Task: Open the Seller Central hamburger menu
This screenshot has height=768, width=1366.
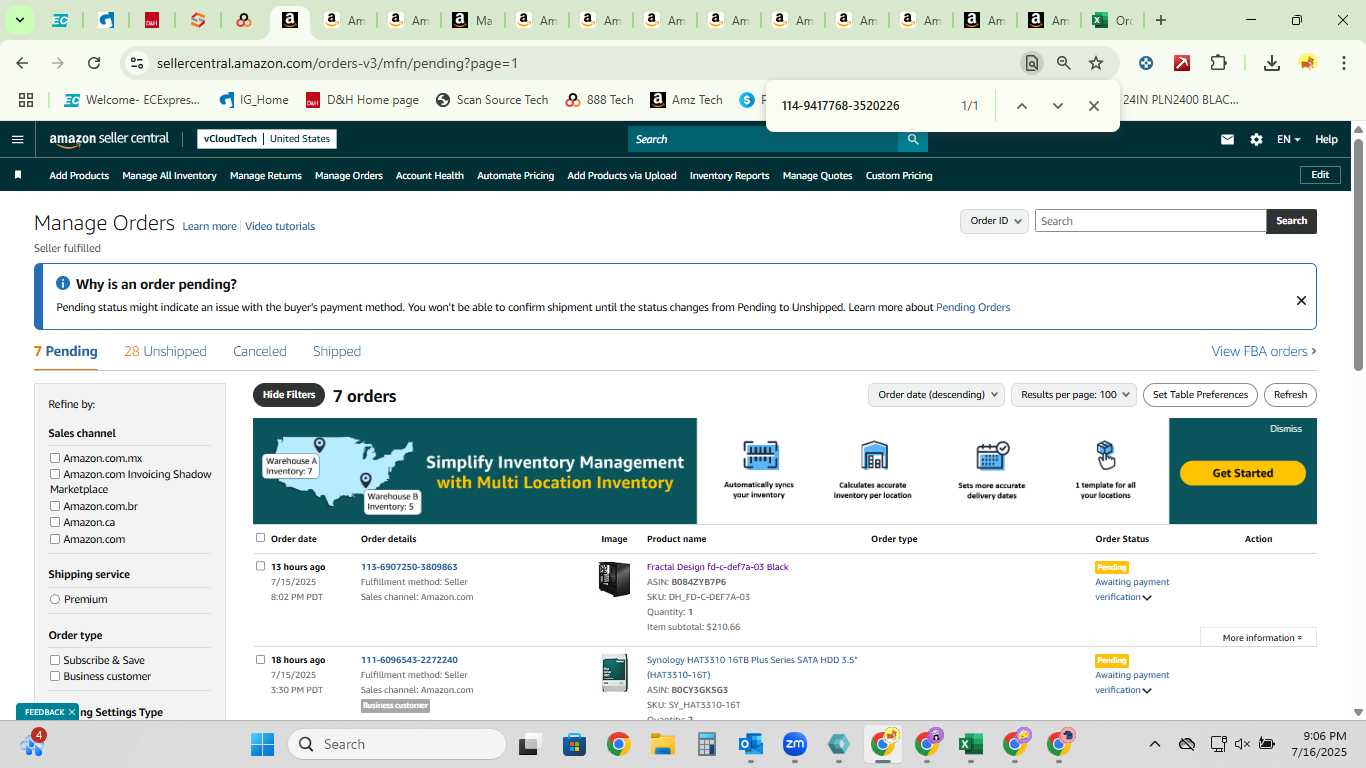Action: tap(17, 139)
